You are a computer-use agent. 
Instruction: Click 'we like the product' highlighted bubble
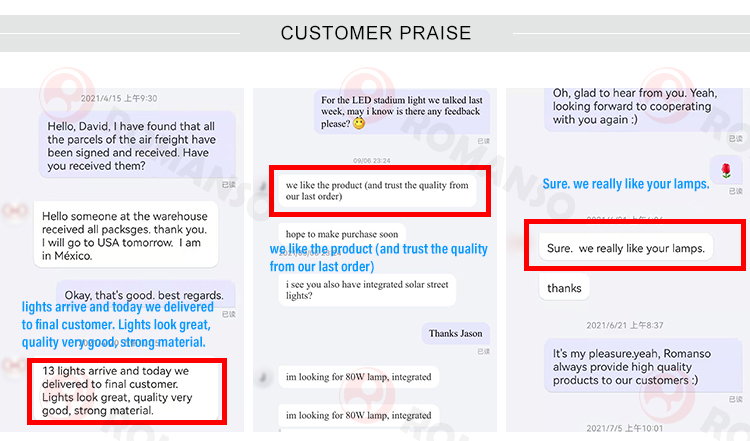coord(377,191)
